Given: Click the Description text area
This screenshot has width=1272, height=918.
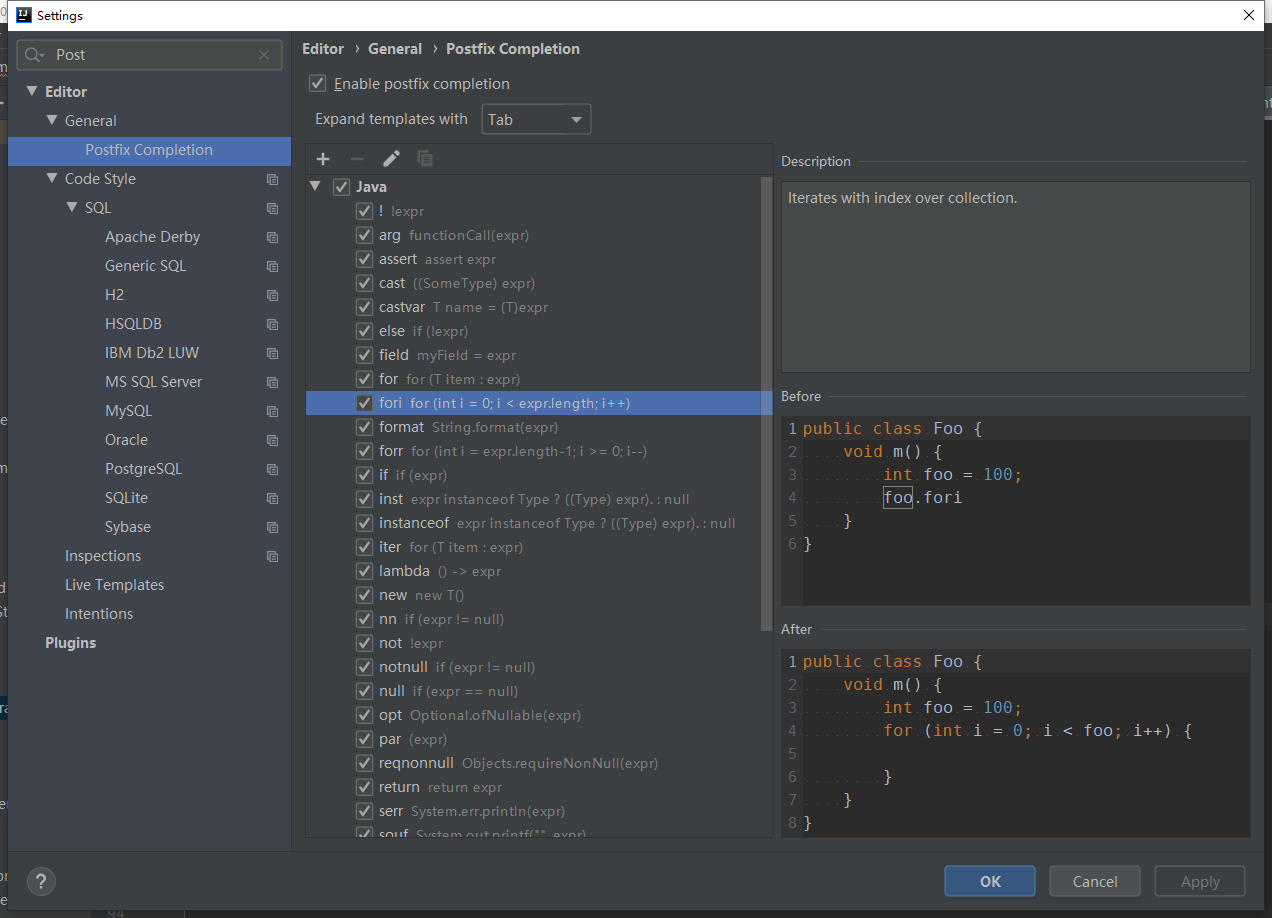Looking at the screenshot, I should point(1015,277).
